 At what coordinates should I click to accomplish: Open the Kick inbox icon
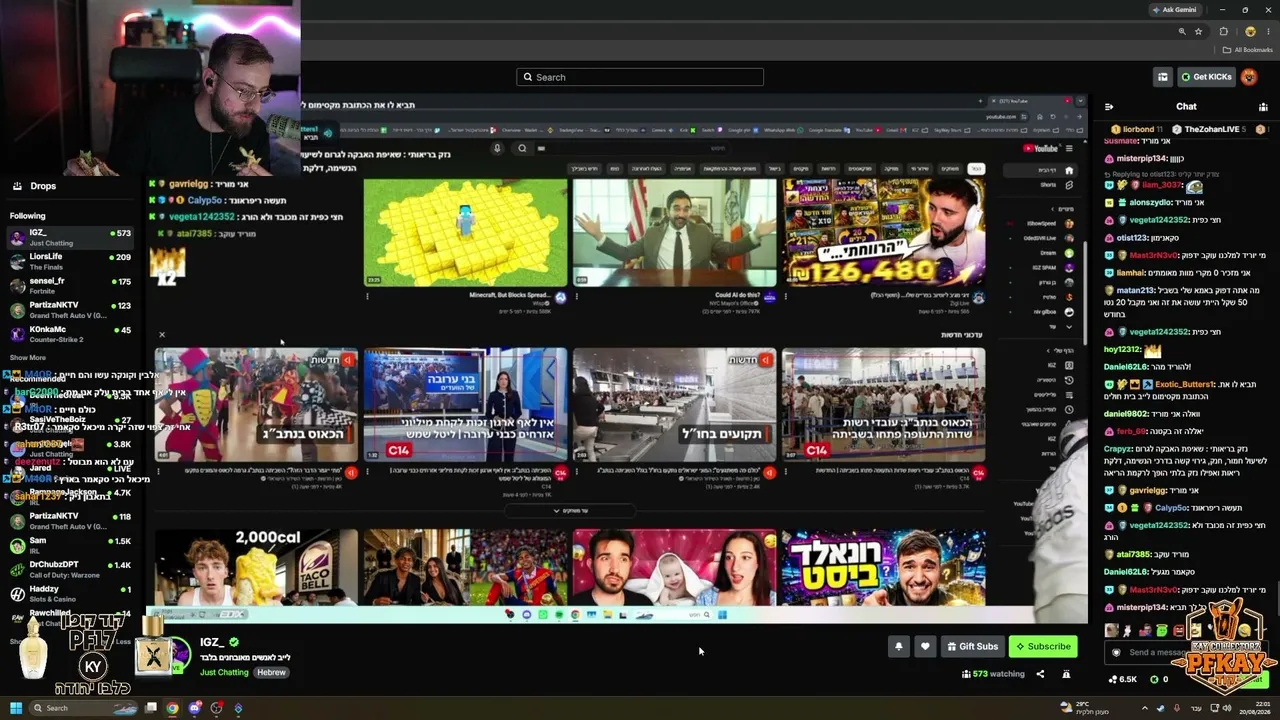click(1162, 77)
